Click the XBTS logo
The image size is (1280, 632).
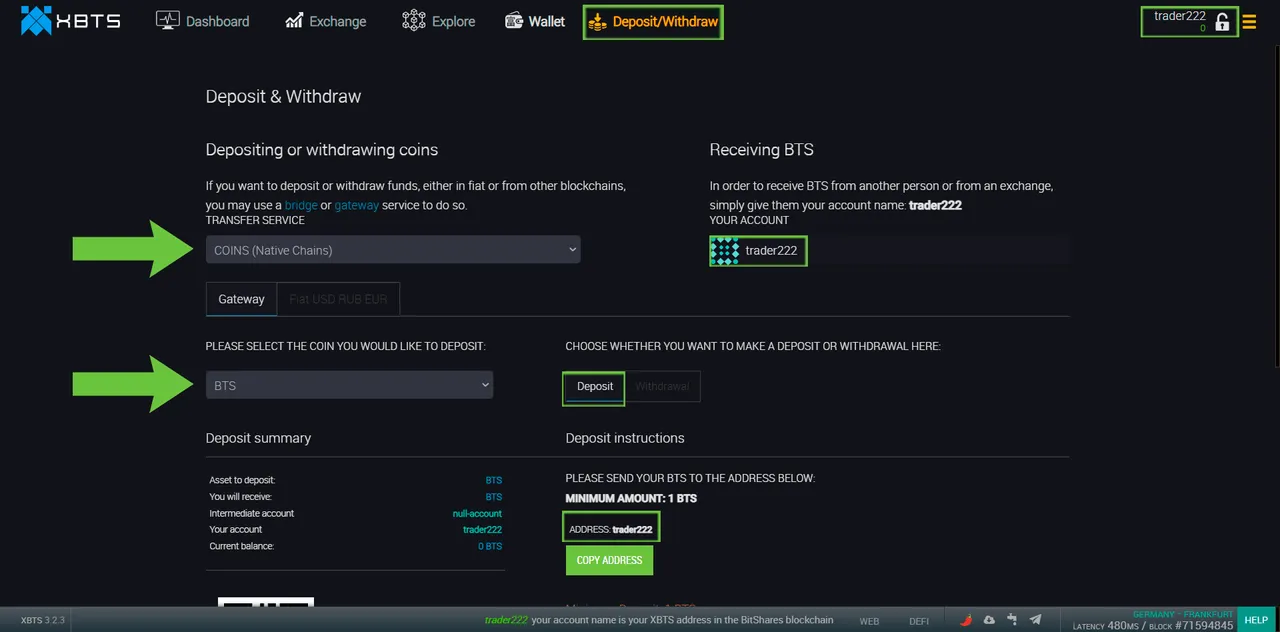click(70, 21)
